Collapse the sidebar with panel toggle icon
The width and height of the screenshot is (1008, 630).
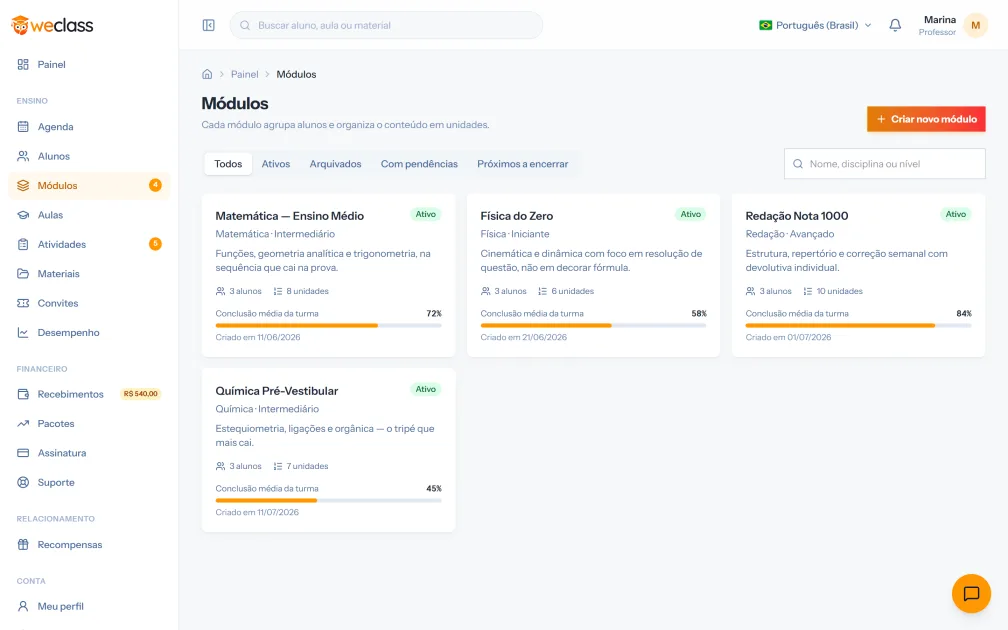click(208, 25)
